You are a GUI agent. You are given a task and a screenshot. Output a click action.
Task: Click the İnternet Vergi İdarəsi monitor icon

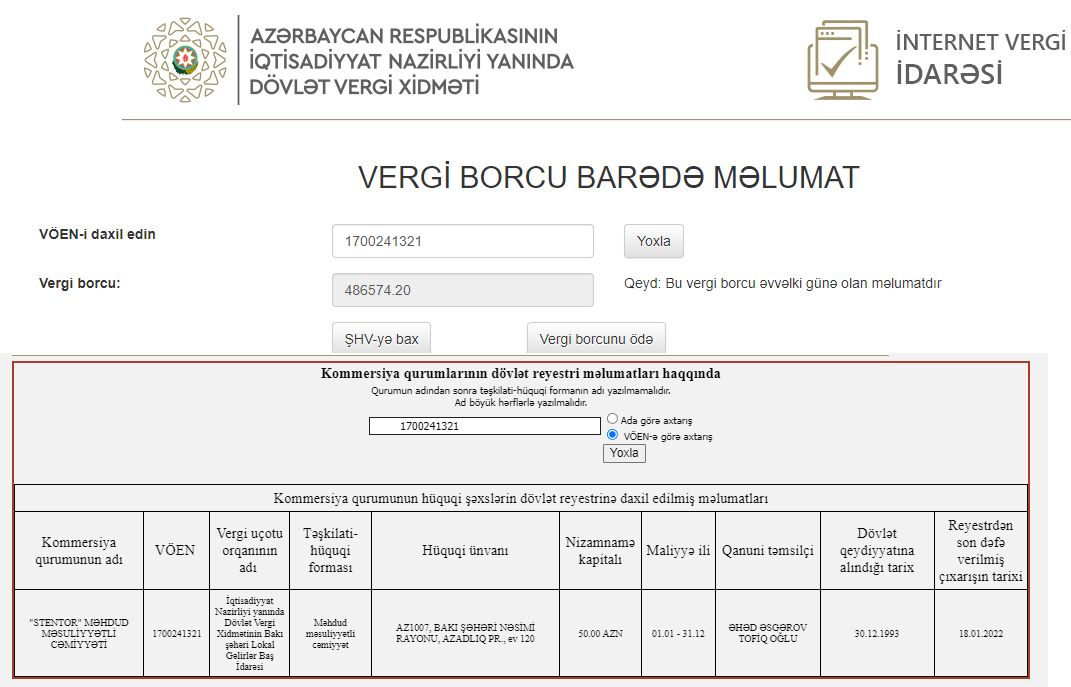[x=843, y=59]
